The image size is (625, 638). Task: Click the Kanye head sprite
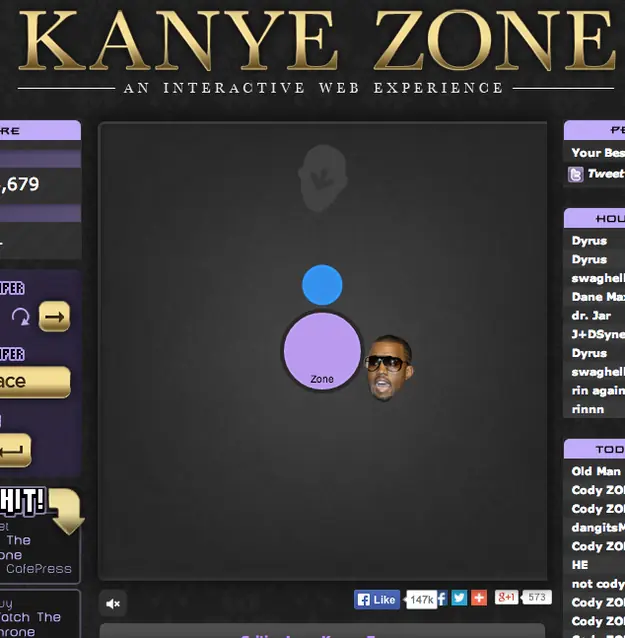389,368
